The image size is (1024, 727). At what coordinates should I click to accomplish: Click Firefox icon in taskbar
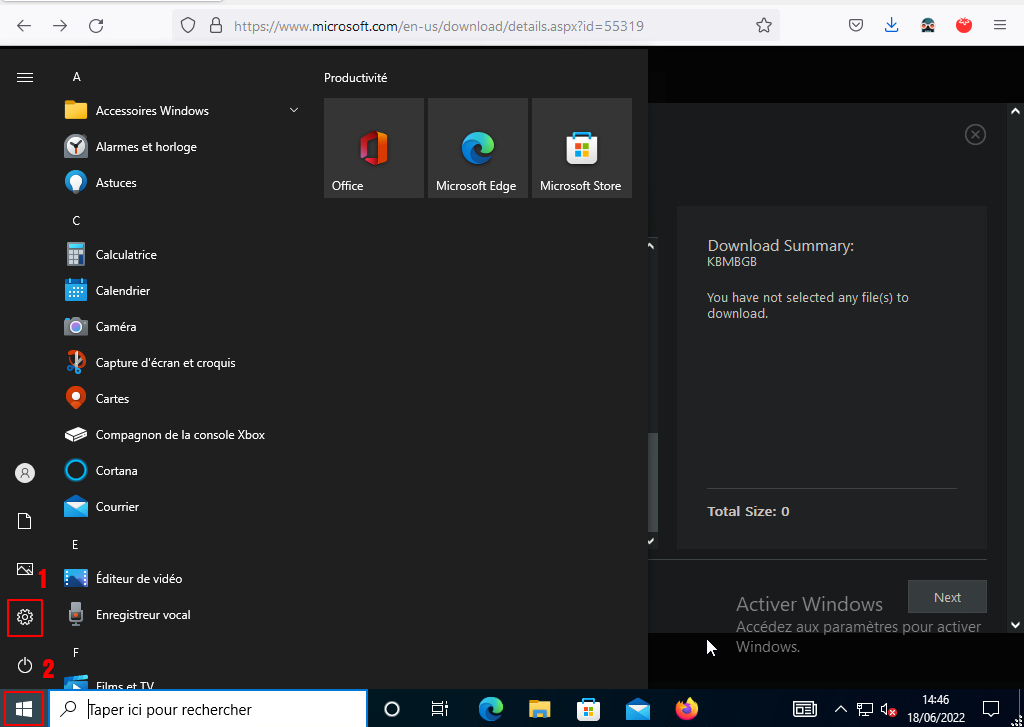click(686, 709)
